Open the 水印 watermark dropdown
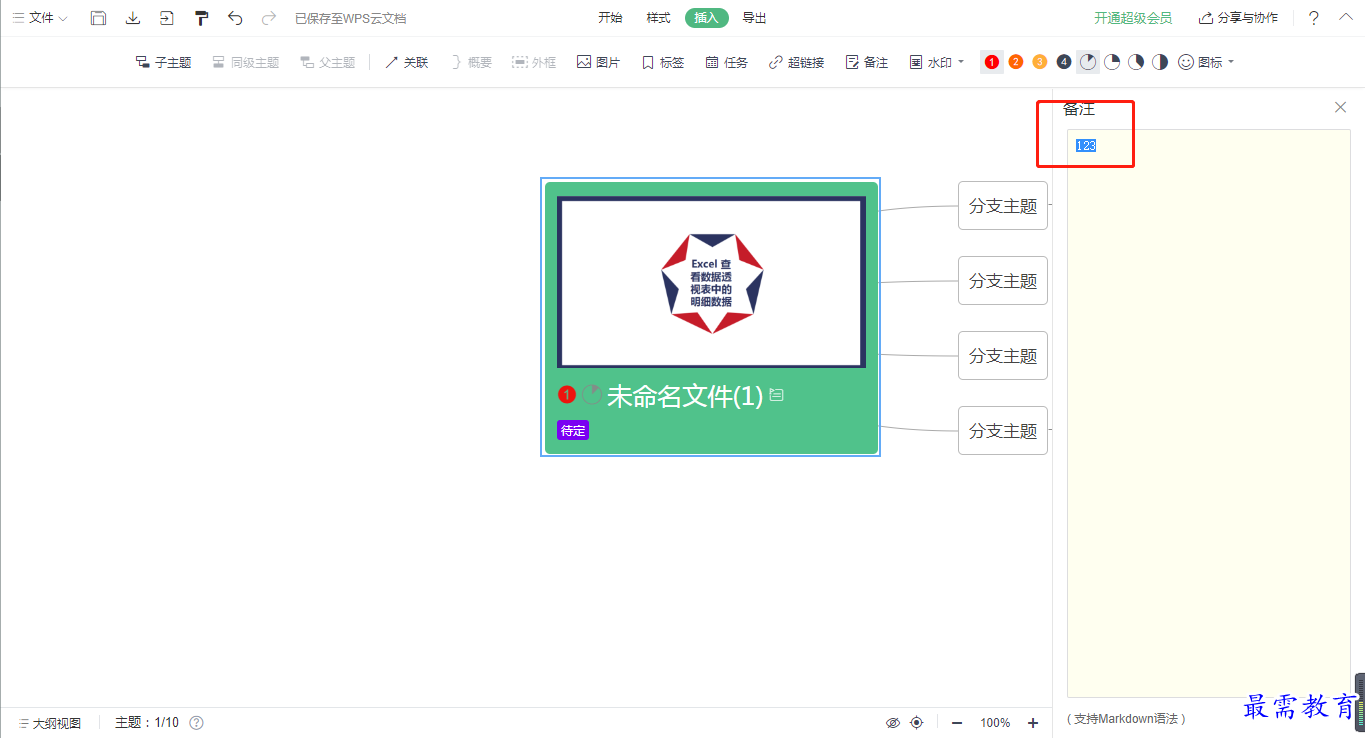Screen dimensions: 1365x738 click(x=937, y=62)
